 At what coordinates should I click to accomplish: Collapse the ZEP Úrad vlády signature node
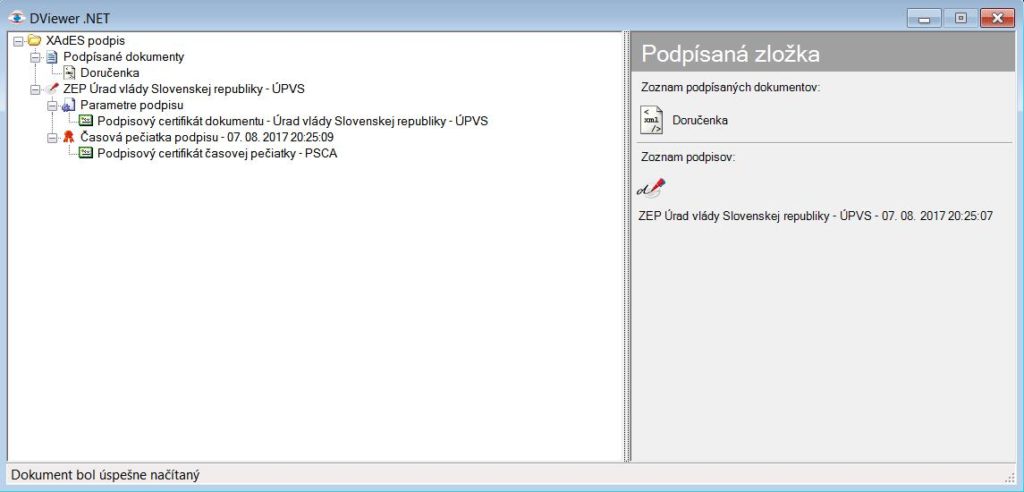[35, 89]
